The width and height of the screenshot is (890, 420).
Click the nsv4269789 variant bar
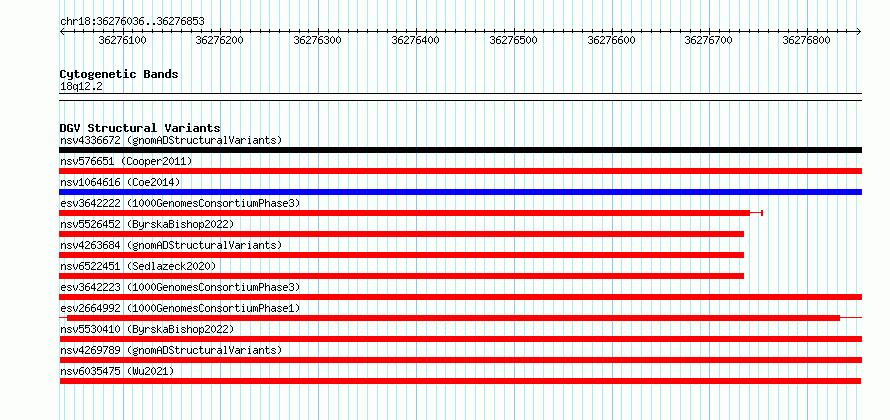coord(460,360)
